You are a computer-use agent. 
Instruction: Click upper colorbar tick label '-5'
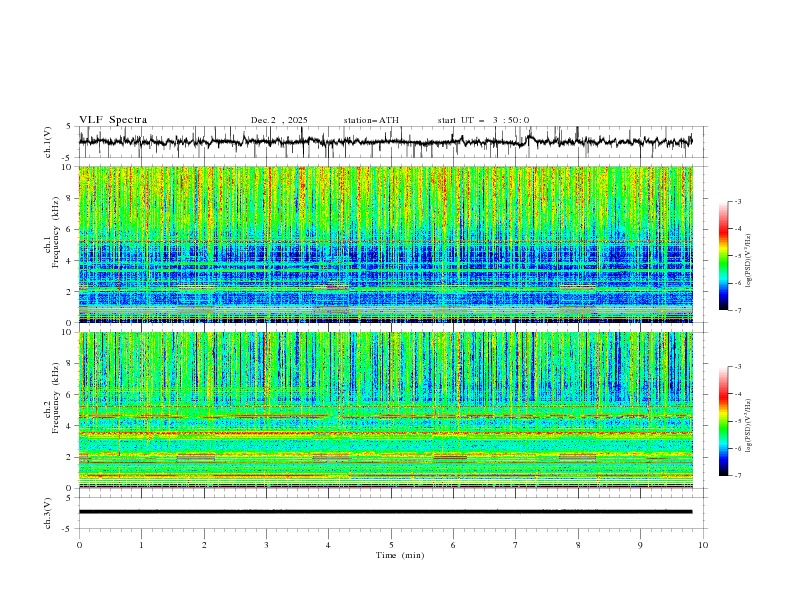[738, 256]
